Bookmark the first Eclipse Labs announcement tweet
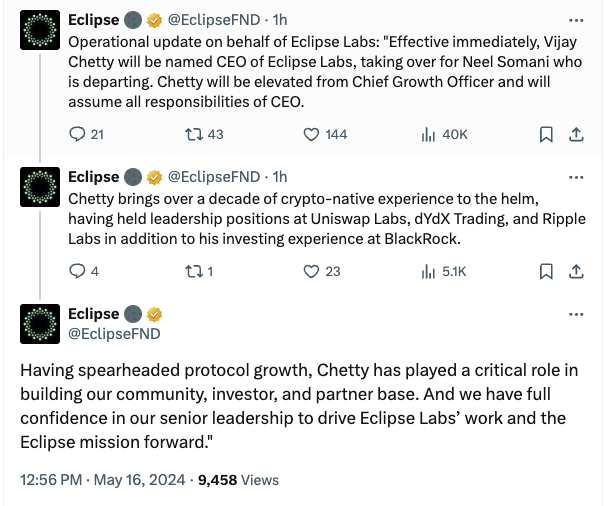Image resolution: width=605 pixels, height=506 pixels. pos(546,134)
